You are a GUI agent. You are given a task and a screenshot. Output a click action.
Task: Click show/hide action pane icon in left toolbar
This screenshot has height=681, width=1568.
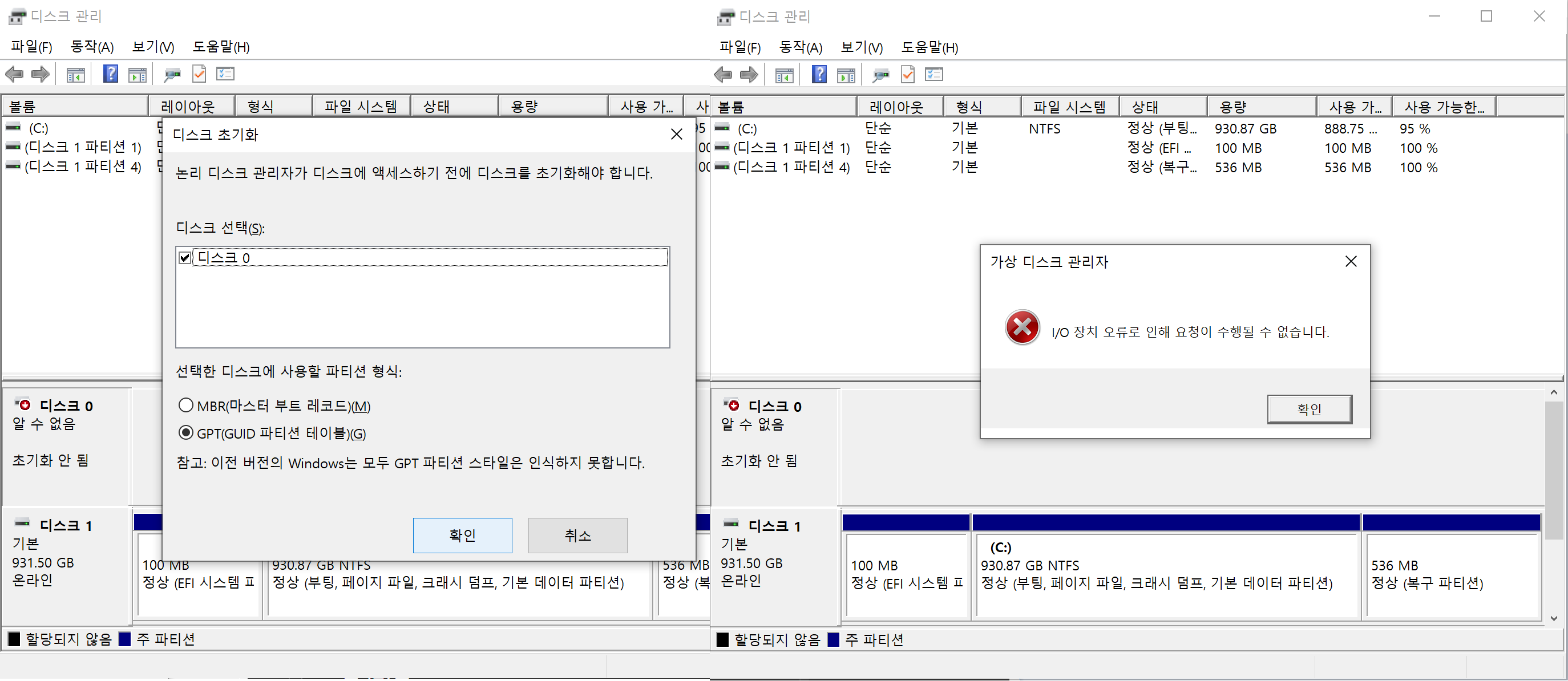coord(138,74)
